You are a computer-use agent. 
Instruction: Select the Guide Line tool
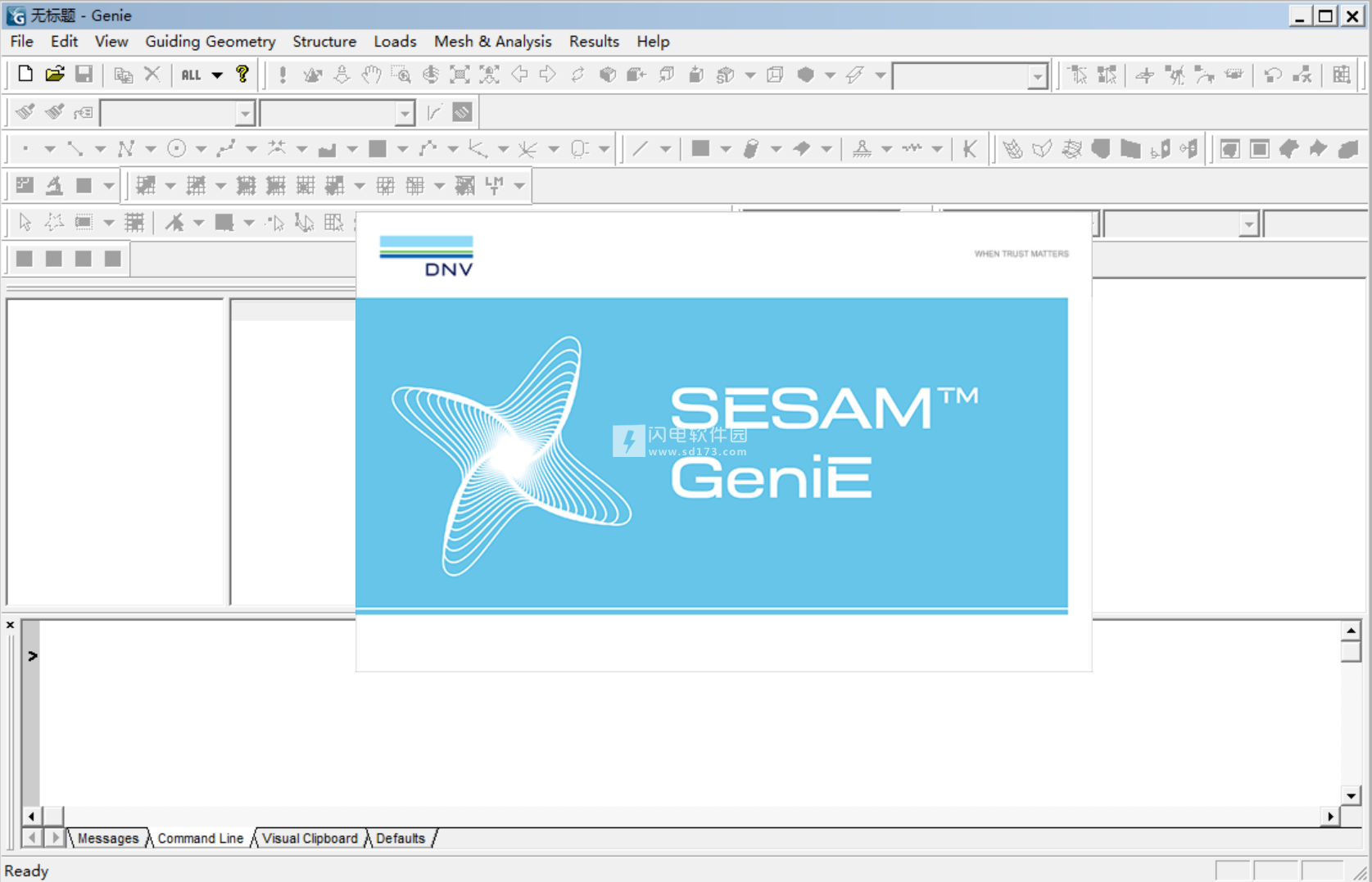click(75, 148)
